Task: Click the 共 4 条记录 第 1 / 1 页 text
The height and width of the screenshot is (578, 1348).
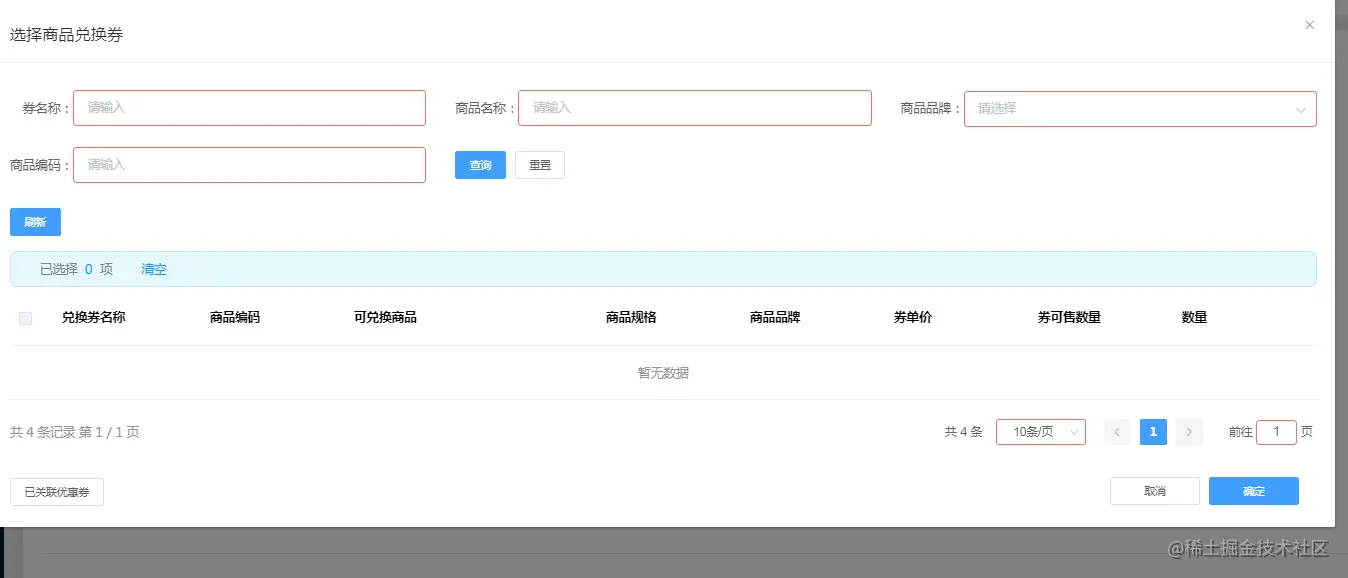Action: tap(75, 432)
